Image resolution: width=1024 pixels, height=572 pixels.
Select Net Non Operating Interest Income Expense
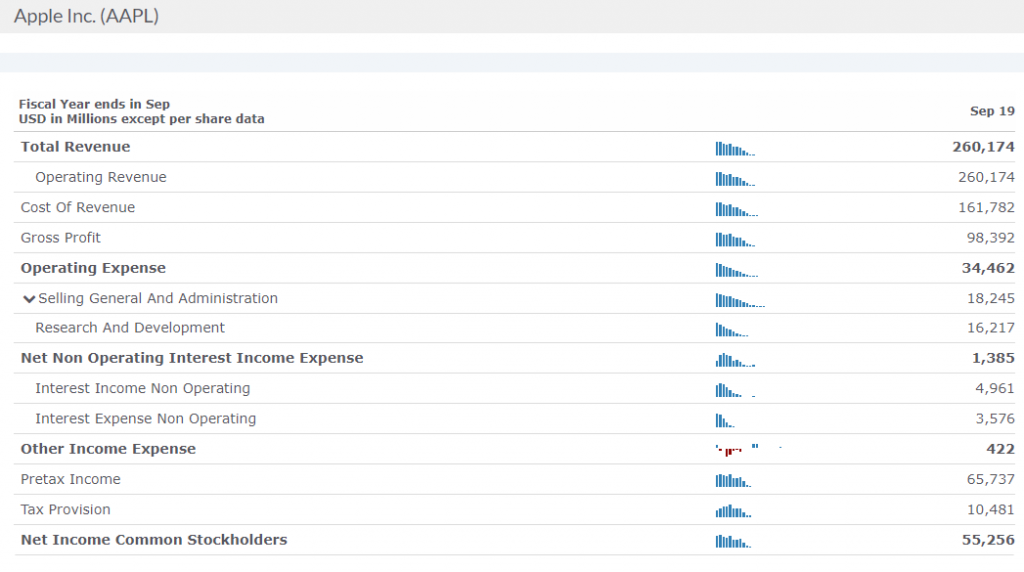[x=192, y=358]
